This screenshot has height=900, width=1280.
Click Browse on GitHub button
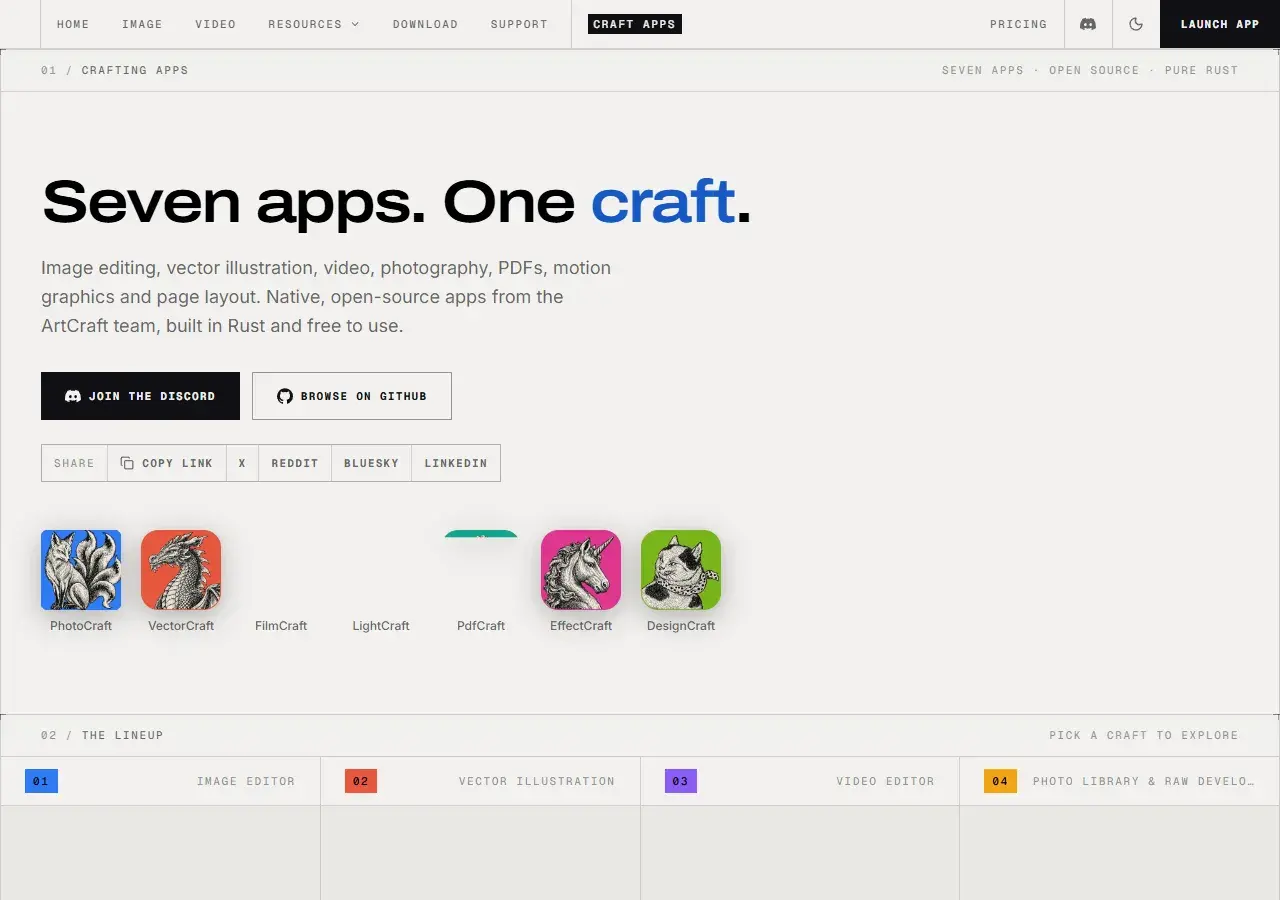tap(352, 396)
